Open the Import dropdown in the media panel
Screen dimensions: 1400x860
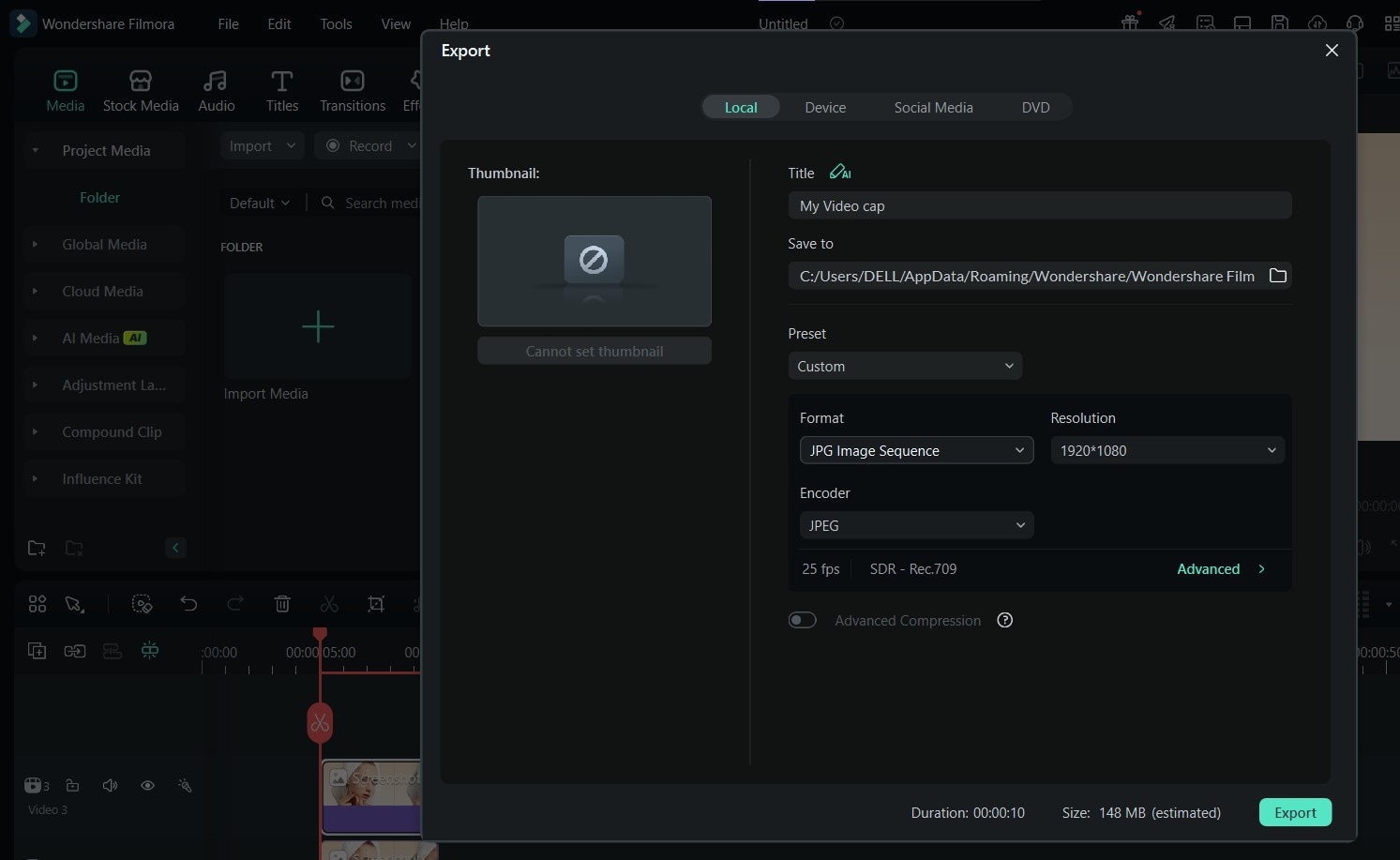(x=262, y=145)
